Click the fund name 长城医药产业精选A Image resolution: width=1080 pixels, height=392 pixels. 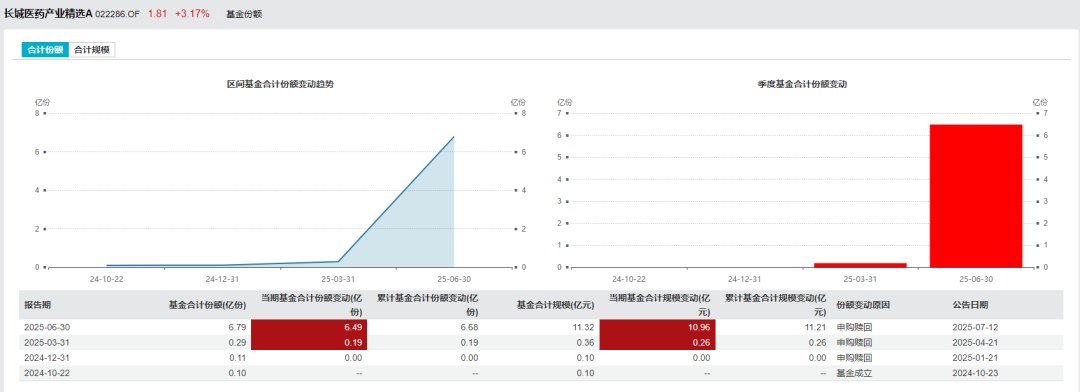click(48, 14)
